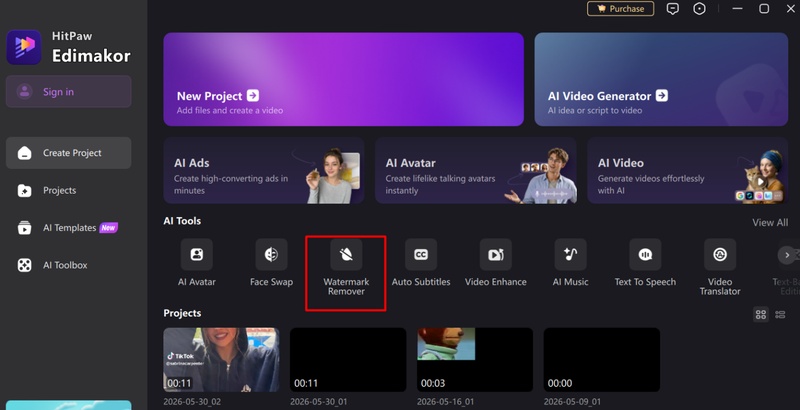
Task: Open the Video Translator tool
Action: [x=720, y=254]
